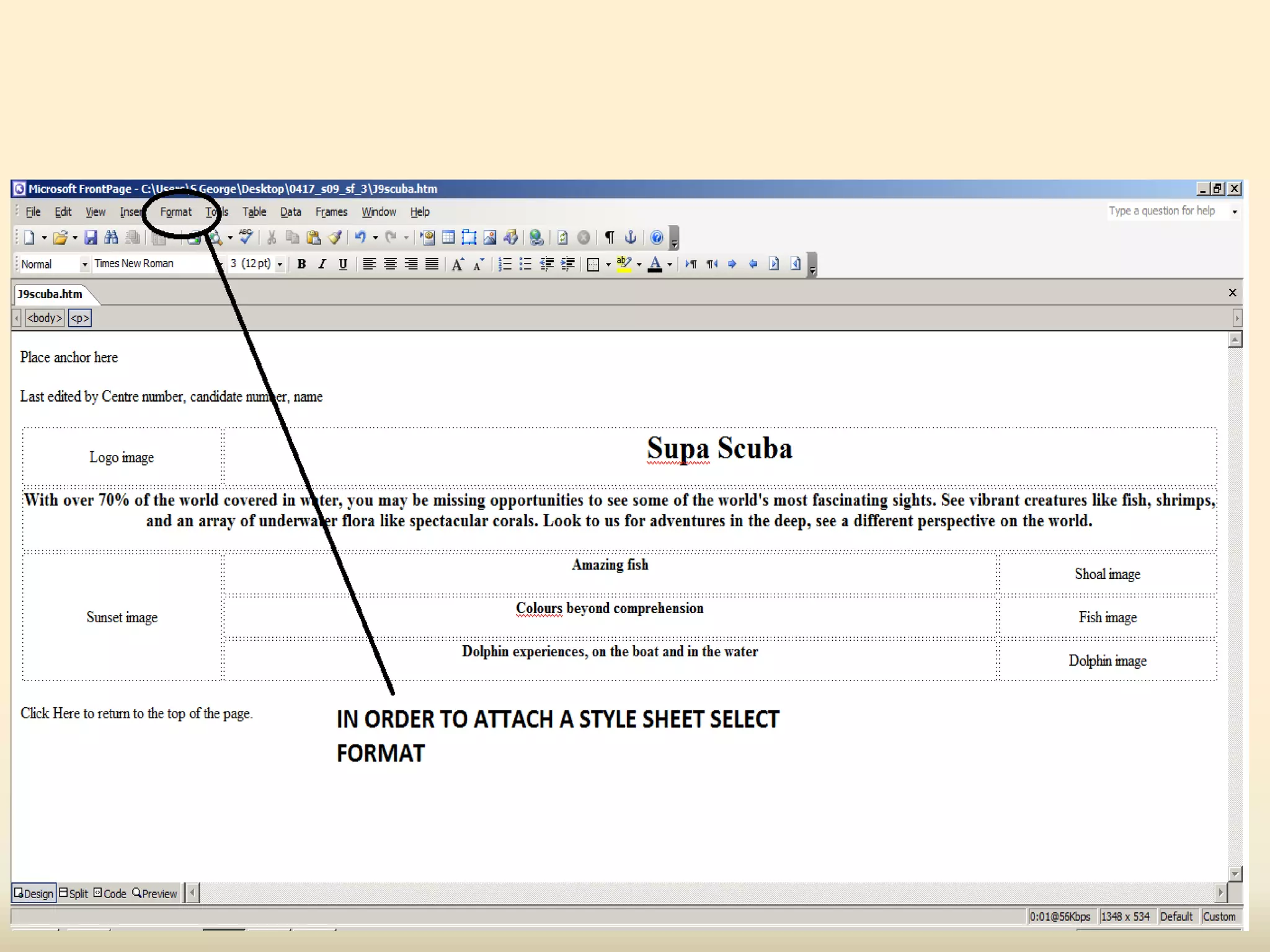The width and height of the screenshot is (1270, 952).
Task: Expand the font color dropdown arrow
Action: tap(670, 265)
